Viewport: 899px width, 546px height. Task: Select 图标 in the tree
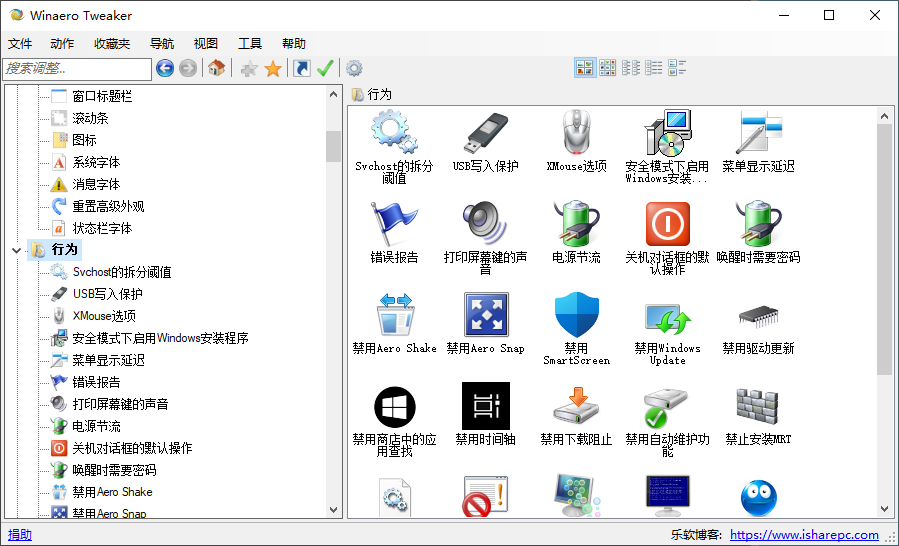click(x=84, y=140)
